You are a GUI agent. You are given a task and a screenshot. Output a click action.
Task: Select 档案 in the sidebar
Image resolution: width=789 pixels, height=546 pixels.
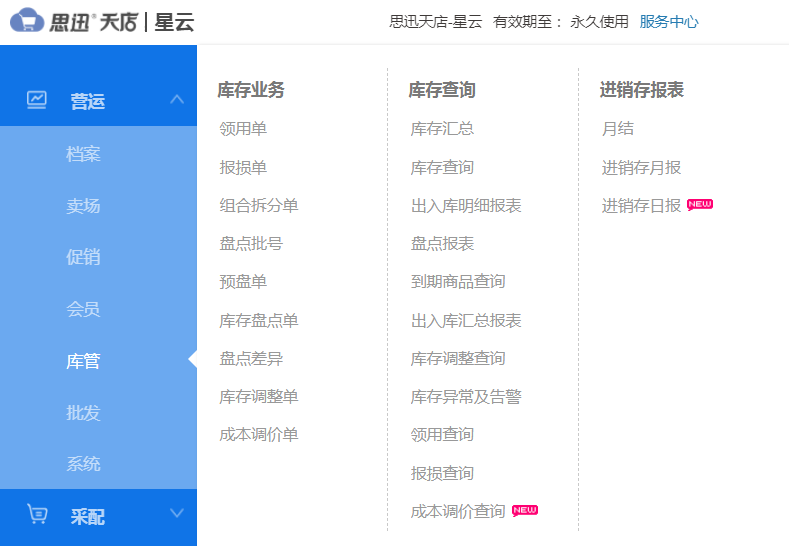(x=83, y=153)
